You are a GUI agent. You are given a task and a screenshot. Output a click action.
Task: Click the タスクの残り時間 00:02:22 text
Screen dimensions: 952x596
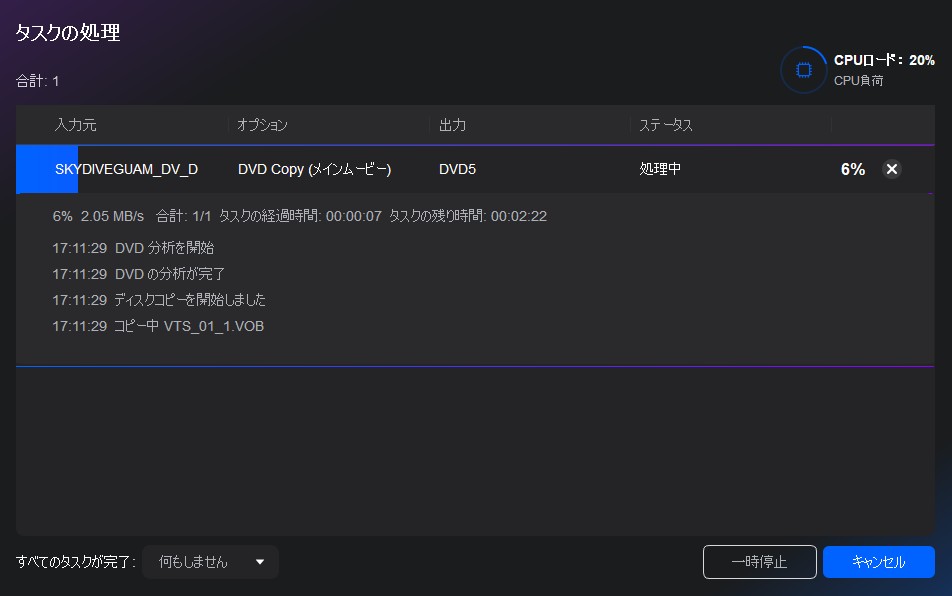(468, 216)
